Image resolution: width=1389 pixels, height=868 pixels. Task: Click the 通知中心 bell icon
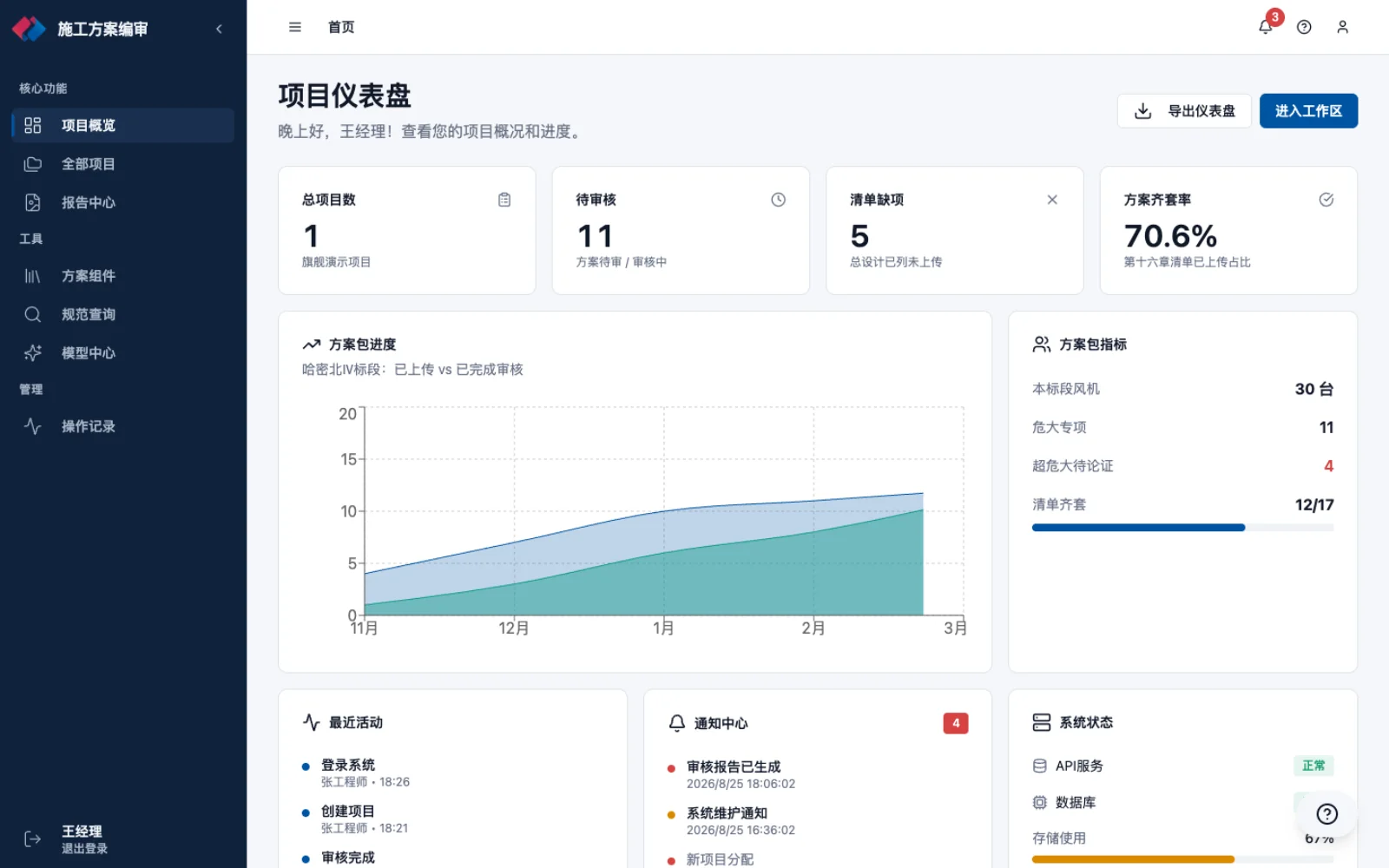pos(677,723)
